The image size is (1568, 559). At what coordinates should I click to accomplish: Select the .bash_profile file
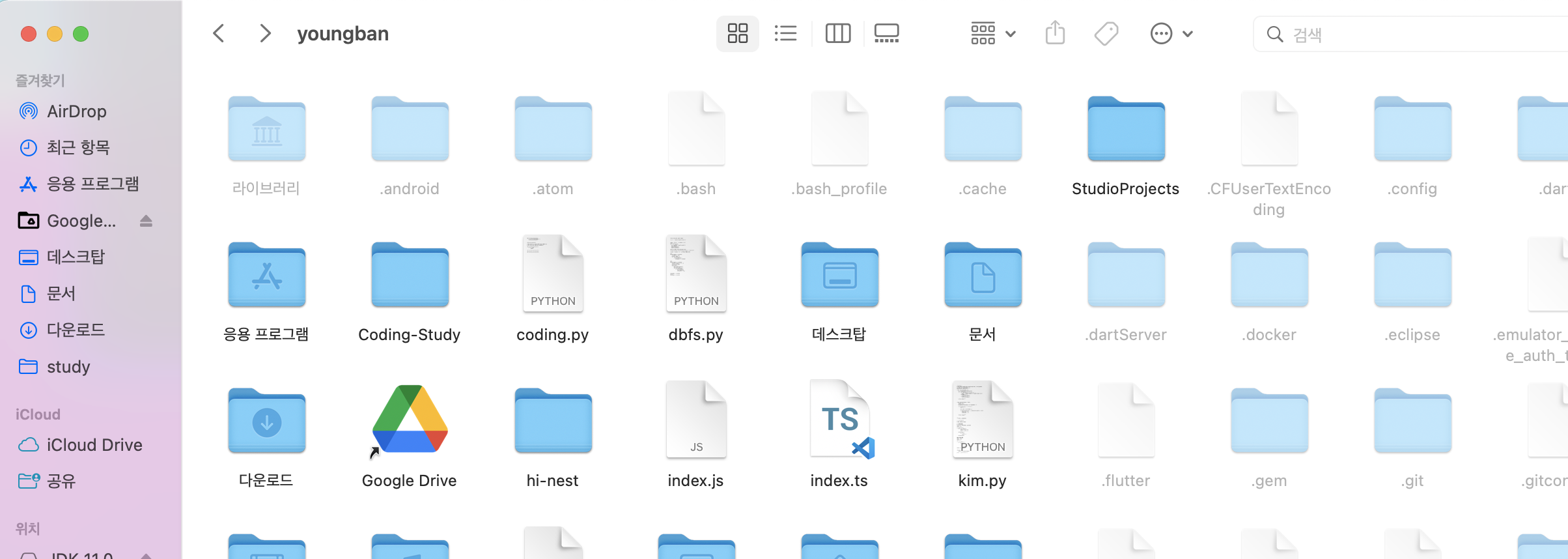[840, 129]
